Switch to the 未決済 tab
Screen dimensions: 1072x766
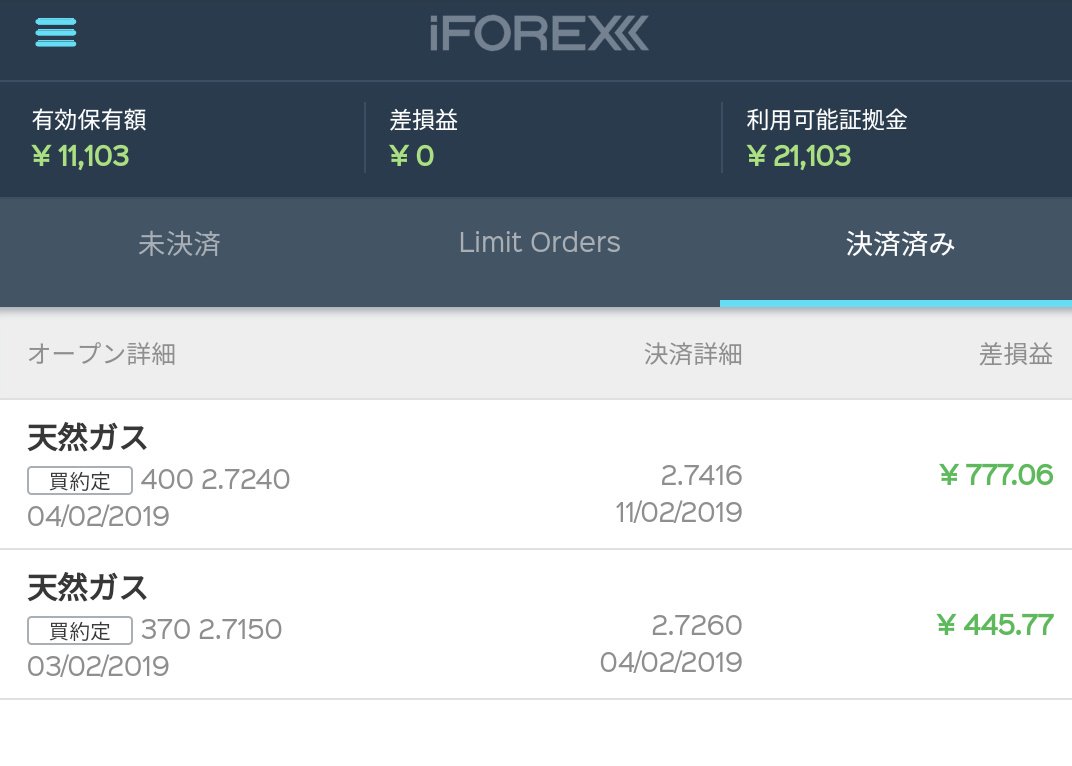tap(179, 244)
